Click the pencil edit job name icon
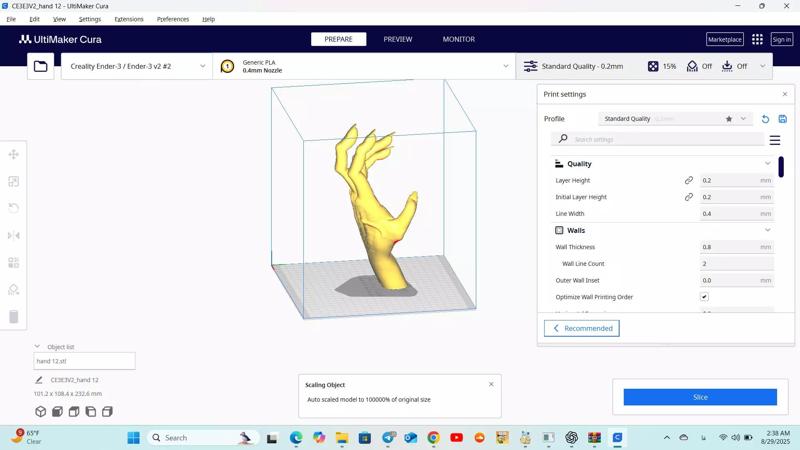This screenshot has width=800, height=450. [39, 380]
